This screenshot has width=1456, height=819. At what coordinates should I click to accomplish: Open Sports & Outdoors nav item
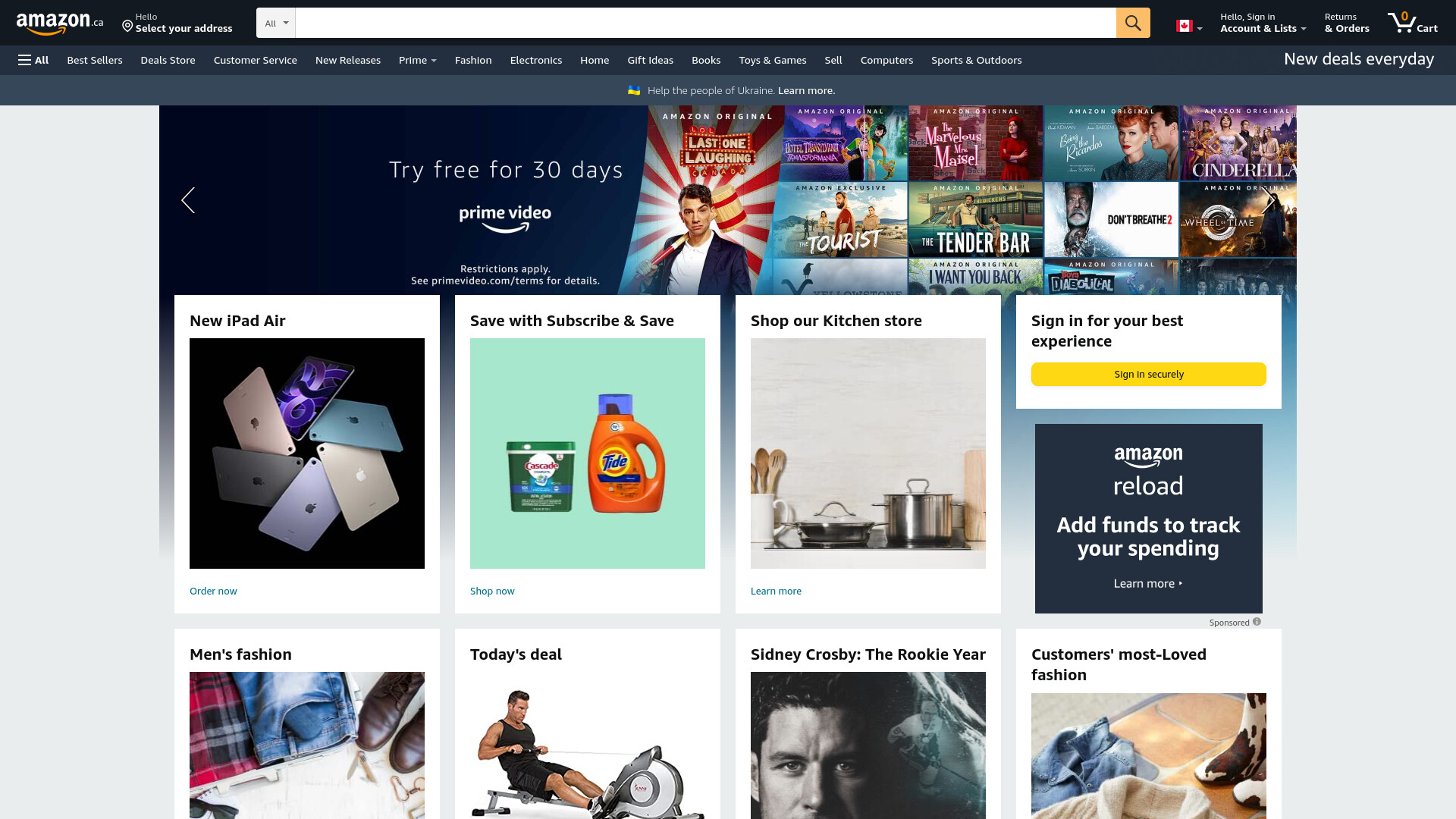coord(977,60)
